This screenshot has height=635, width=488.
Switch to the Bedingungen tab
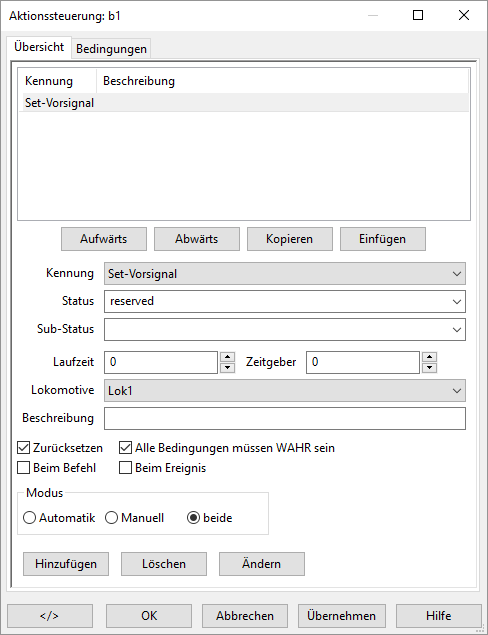pos(111,49)
